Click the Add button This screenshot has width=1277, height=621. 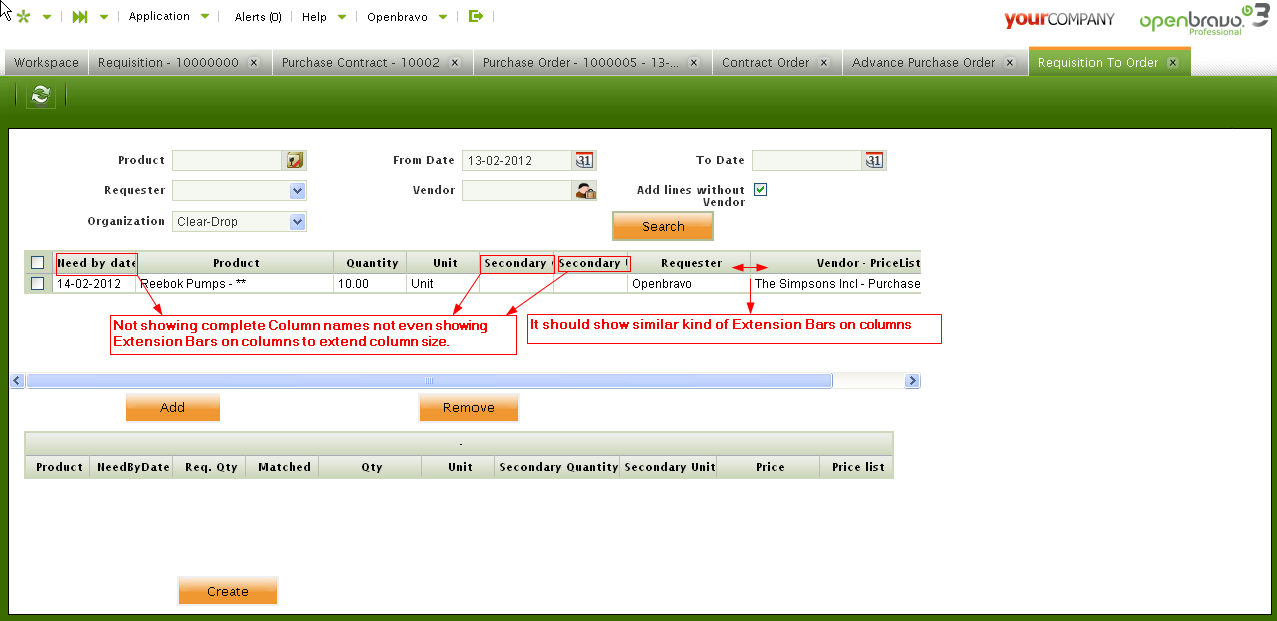pyautogui.click(x=173, y=407)
